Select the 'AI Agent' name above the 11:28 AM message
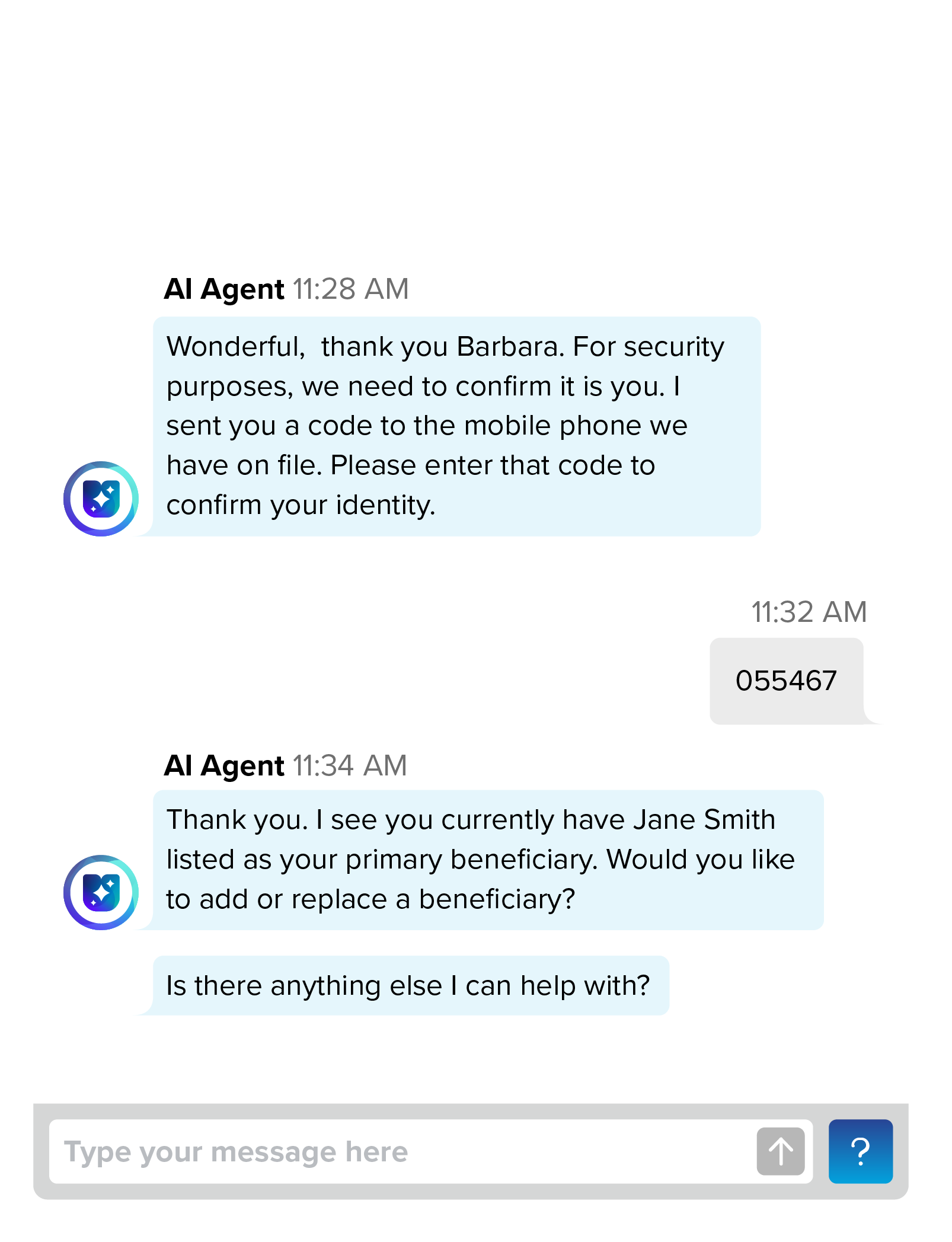 (224, 289)
